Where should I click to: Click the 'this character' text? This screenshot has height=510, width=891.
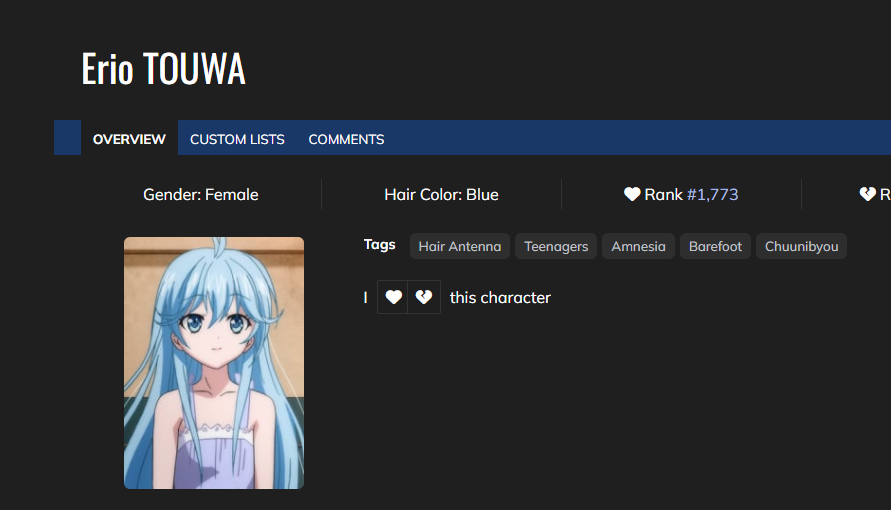click(x=500, y=298)
